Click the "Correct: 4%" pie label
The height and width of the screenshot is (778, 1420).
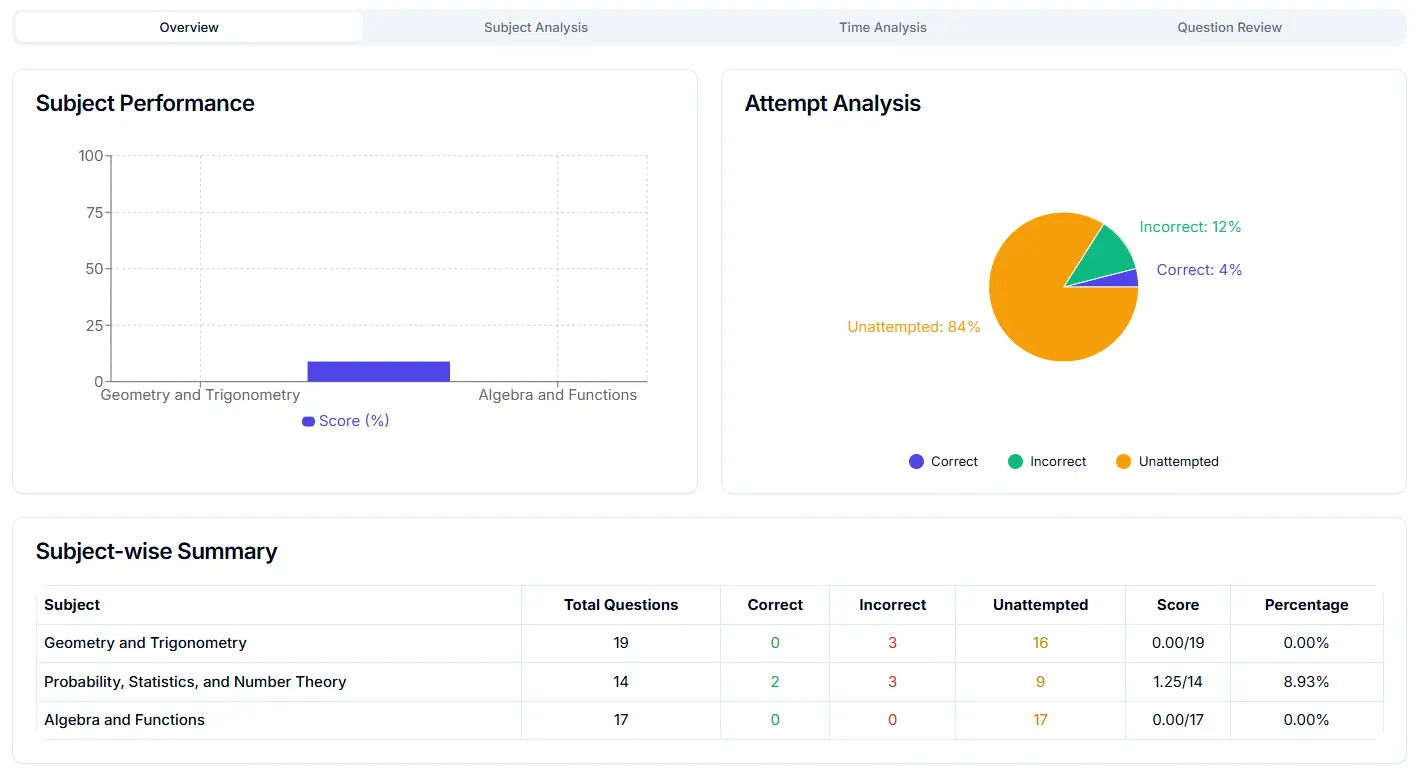(x=1199, y=269)
